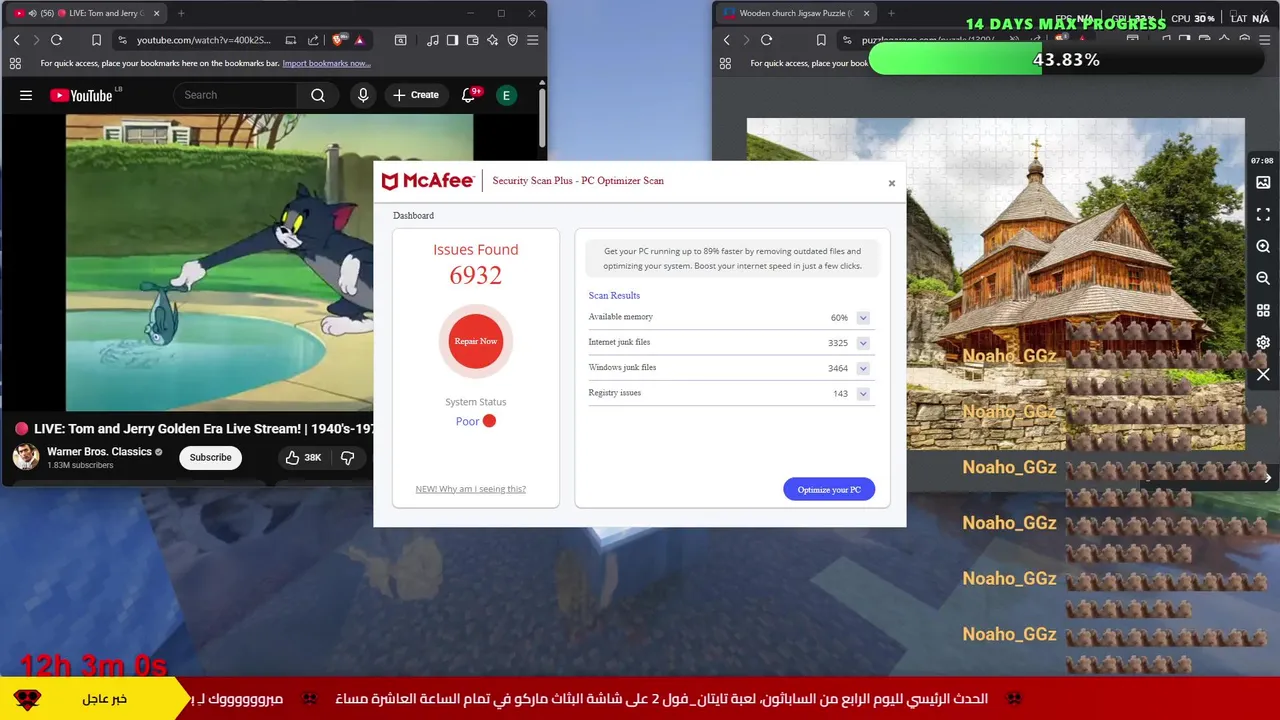Switch to Wooden church Jigsaw Puzzle tab
Screen dimensions: 1280x720
coord(795,13)
